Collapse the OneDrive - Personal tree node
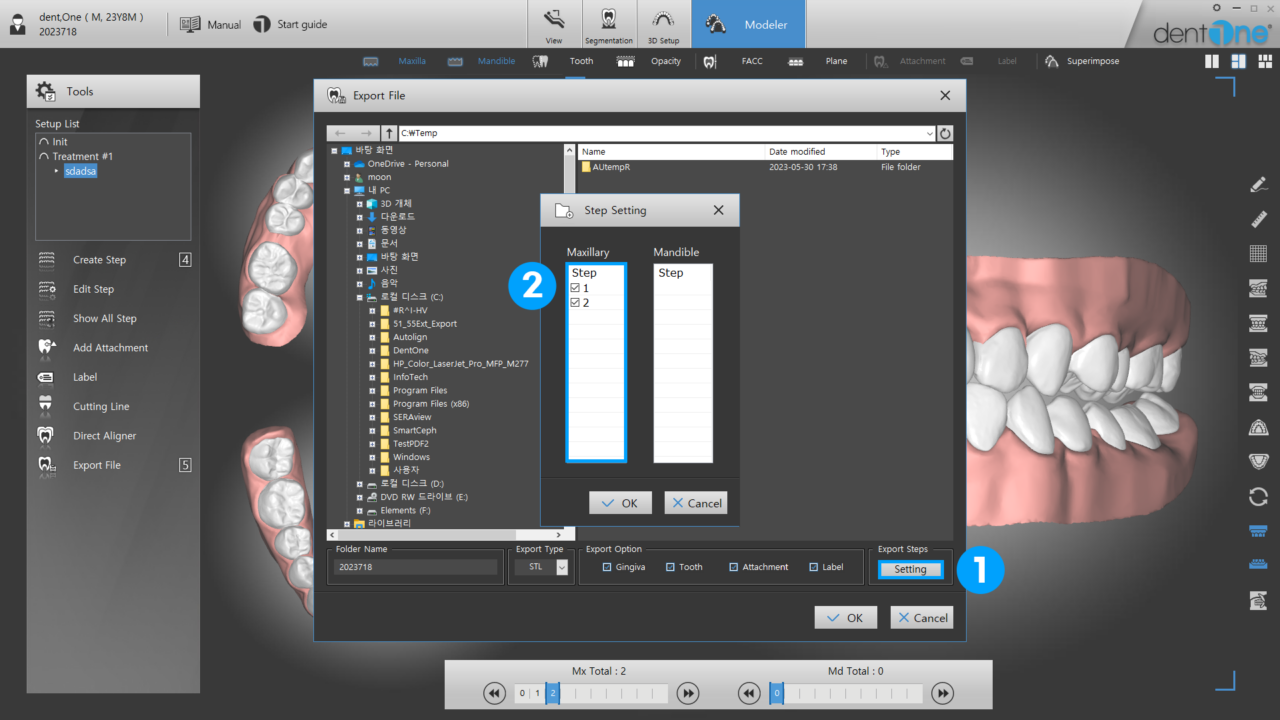The height and width of the screenshot is (720, 1280). pyautogui.click(x=349, y=163)
